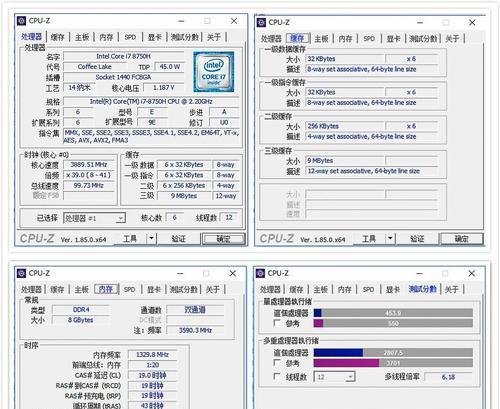Click the Intel Core i7 logo badge
500x409 pixels.
[214, 72]
